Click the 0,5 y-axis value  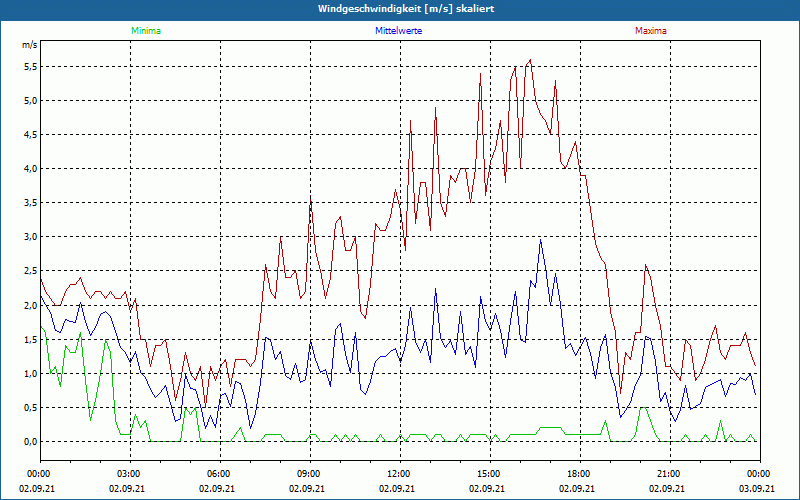(31, 408)
